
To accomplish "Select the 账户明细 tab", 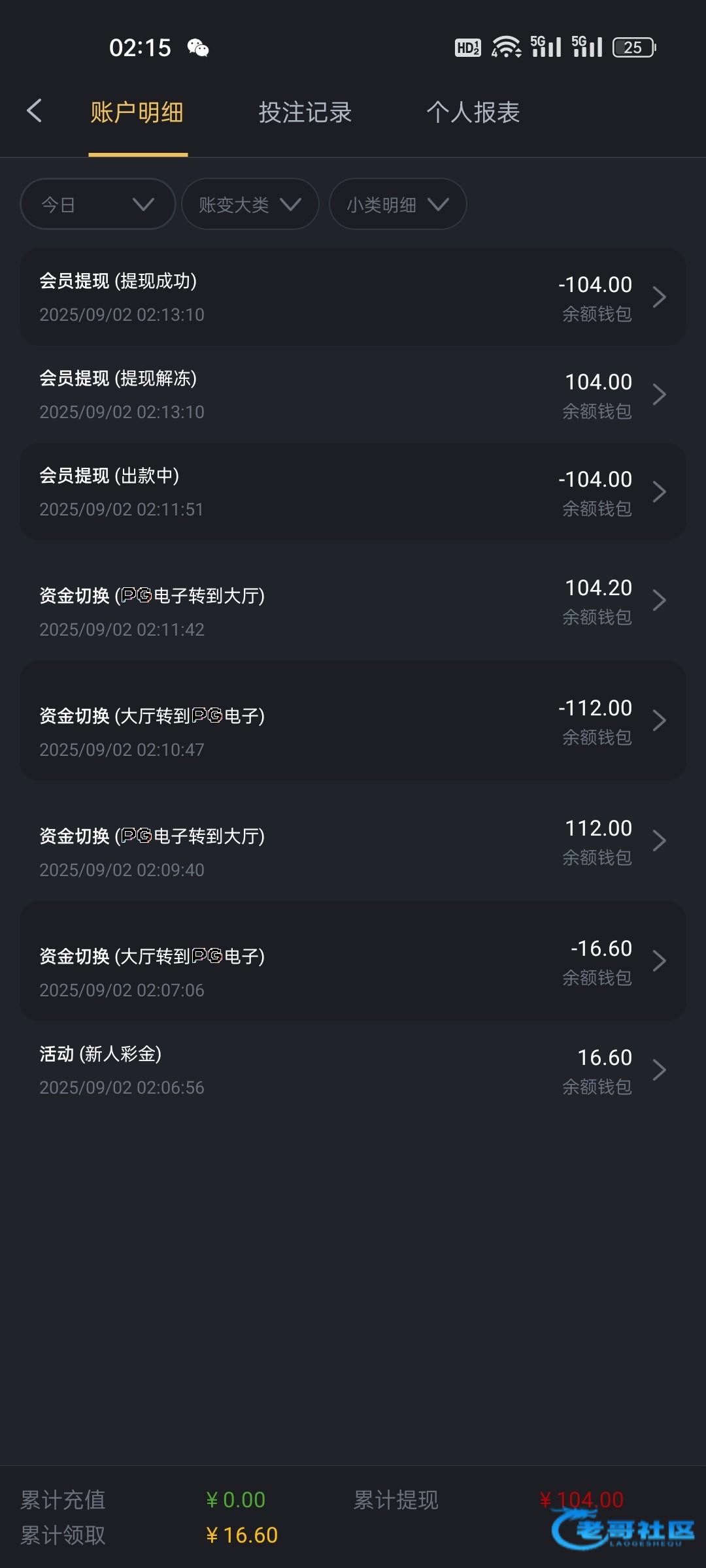I will coord(137,112).
